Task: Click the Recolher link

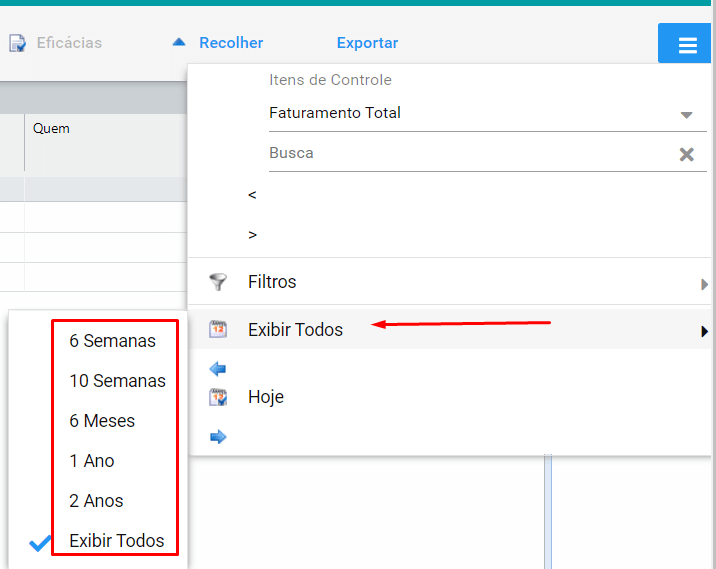Action: [231, 43]
